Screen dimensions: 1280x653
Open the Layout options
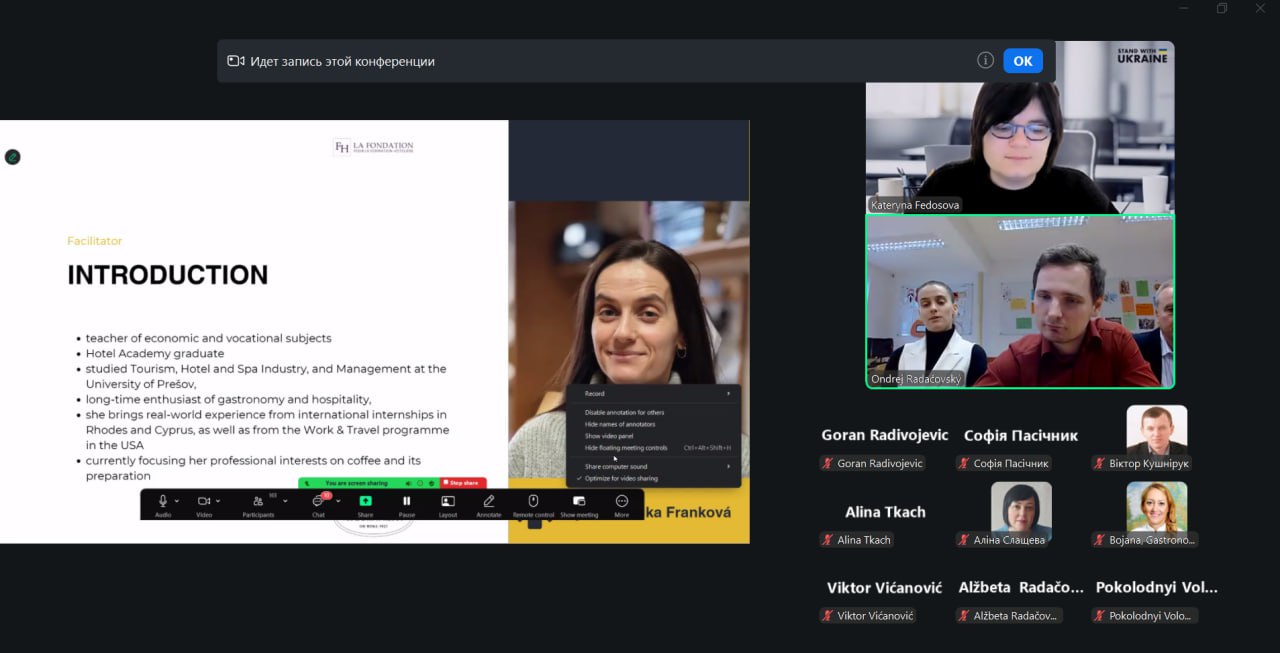click(448, 501)
